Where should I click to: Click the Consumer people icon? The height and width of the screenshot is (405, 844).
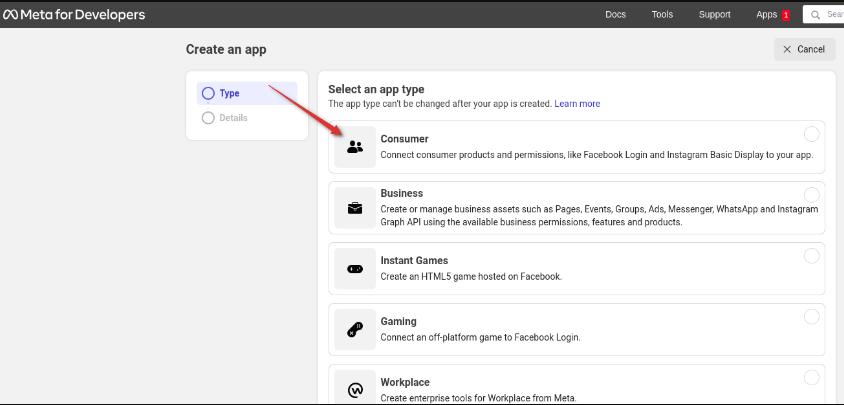coord(355,146)
